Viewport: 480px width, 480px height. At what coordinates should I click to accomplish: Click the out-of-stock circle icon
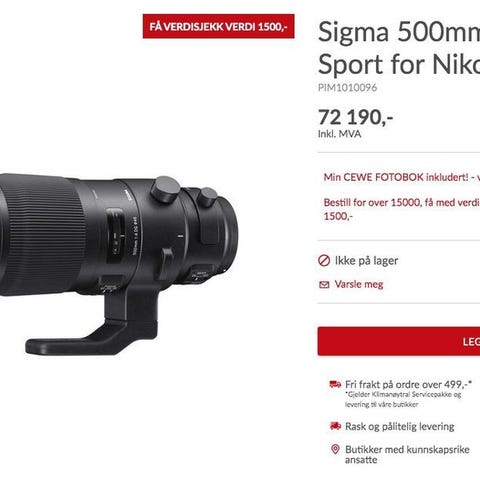pyautogui.click(x=324, y=261)
